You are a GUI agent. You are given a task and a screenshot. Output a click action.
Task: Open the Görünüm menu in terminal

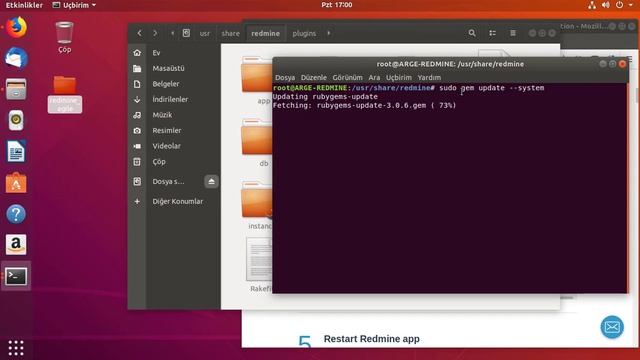[347, 77]
